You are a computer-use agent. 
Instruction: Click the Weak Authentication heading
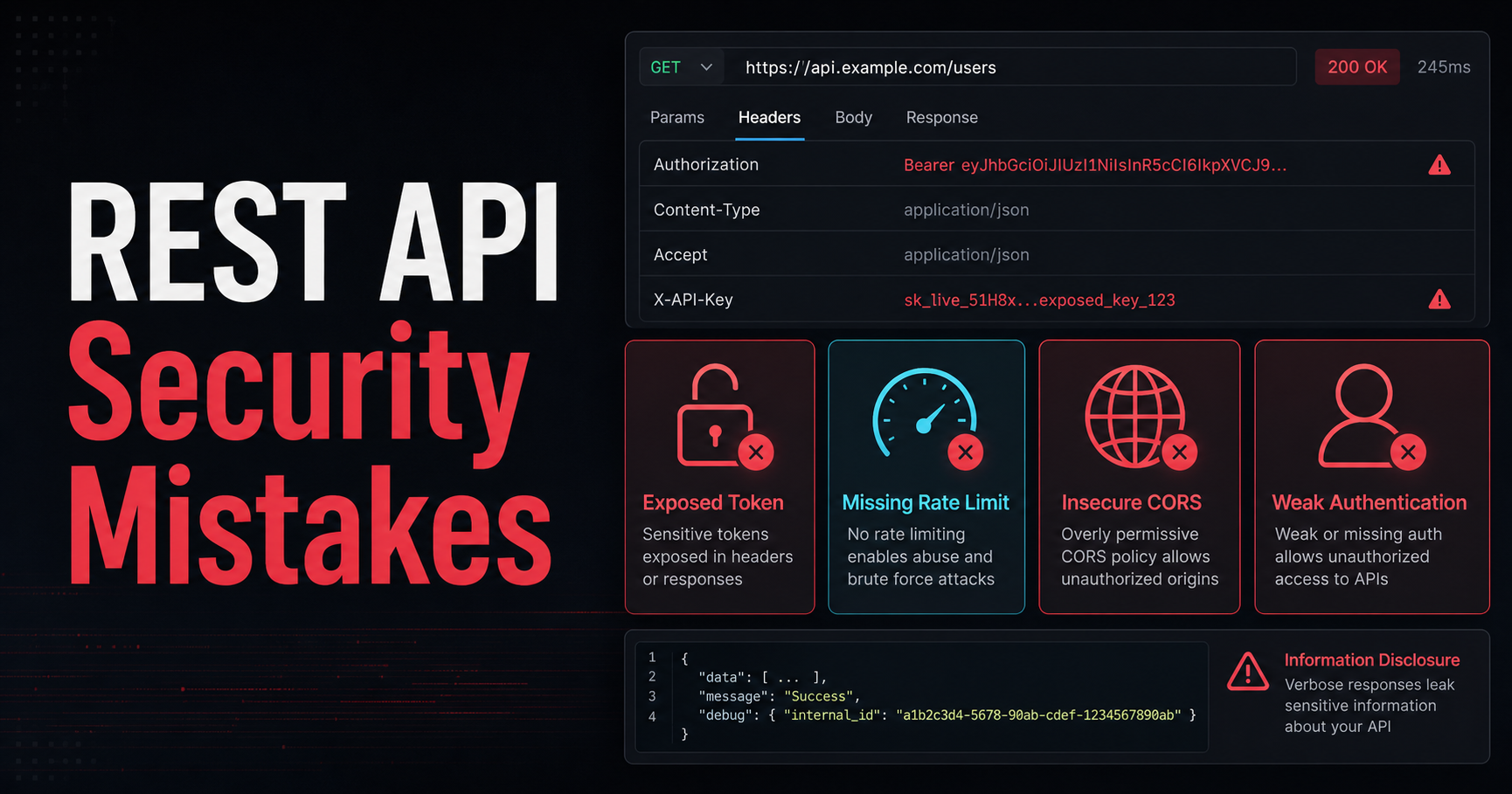(1370, 502)
